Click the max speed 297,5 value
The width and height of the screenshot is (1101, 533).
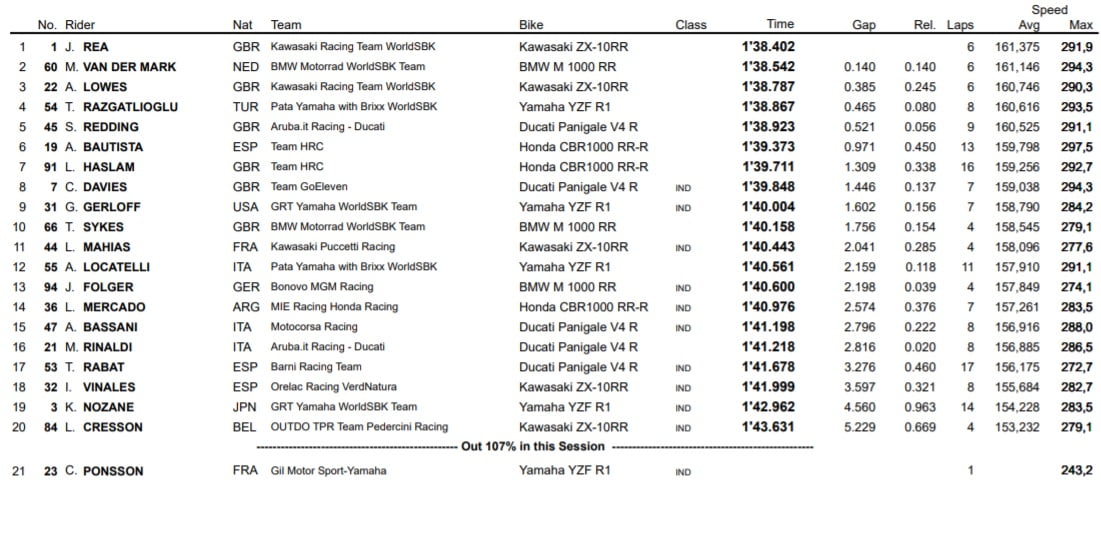(1076, 147)
